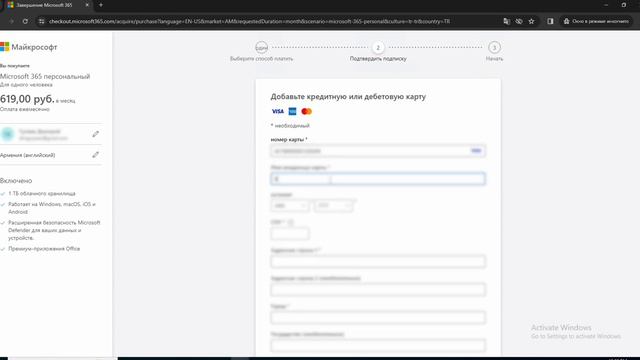Click the Microsoft four-square logo
Image resolution: width=640 pixels, height=360 pixels.
4,47
